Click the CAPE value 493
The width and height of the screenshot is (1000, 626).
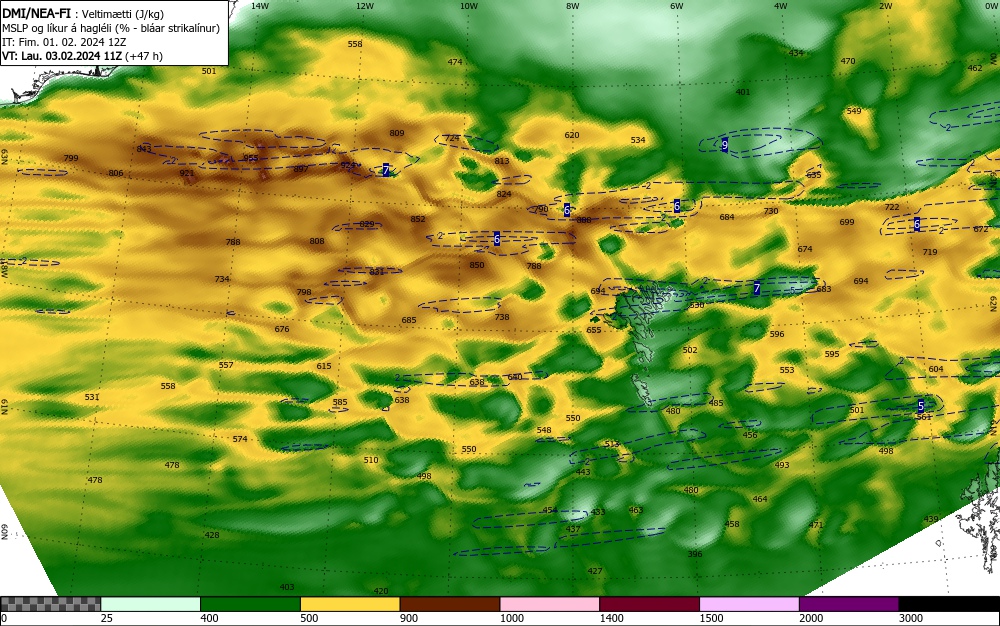[782, 465]
